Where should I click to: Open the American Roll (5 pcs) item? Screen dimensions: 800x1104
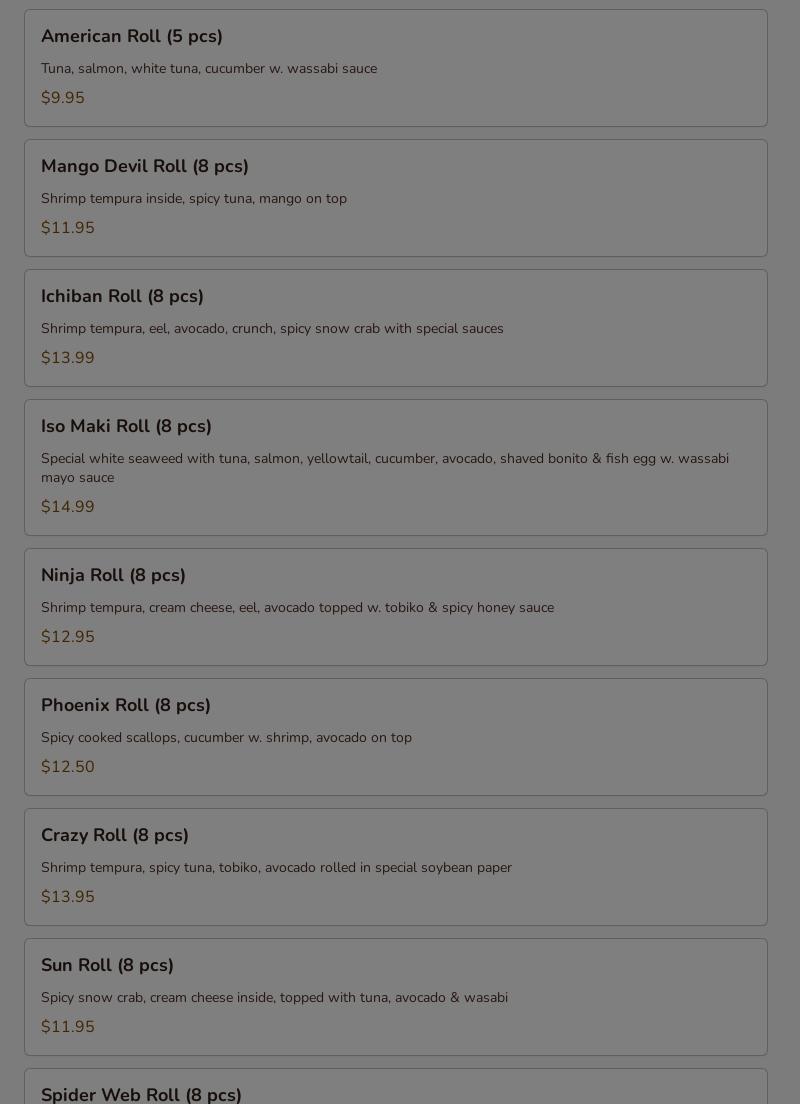click(396, 68)
